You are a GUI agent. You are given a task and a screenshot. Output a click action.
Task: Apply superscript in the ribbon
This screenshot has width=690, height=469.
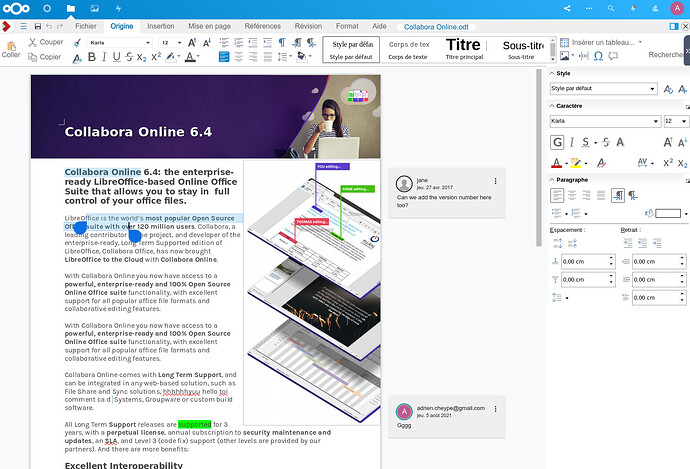[x=156, y=57]
